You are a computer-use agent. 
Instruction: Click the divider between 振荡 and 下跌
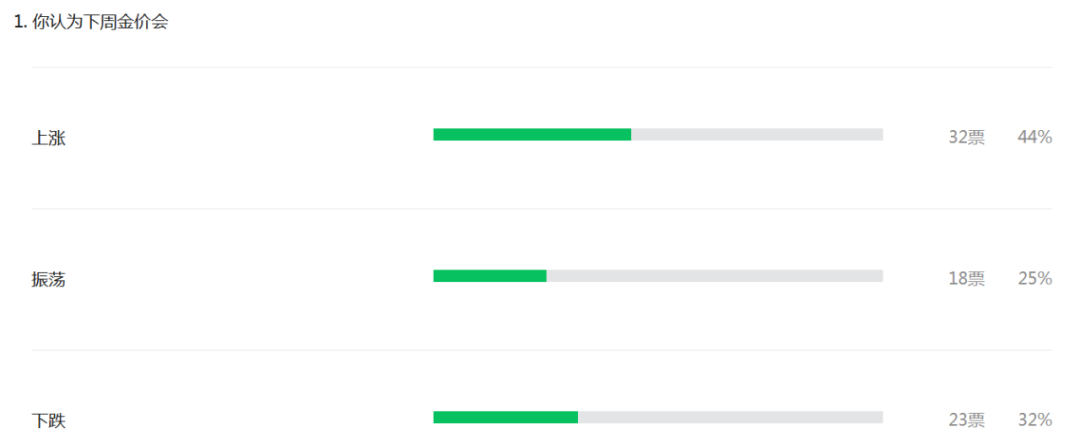point(541,350)
